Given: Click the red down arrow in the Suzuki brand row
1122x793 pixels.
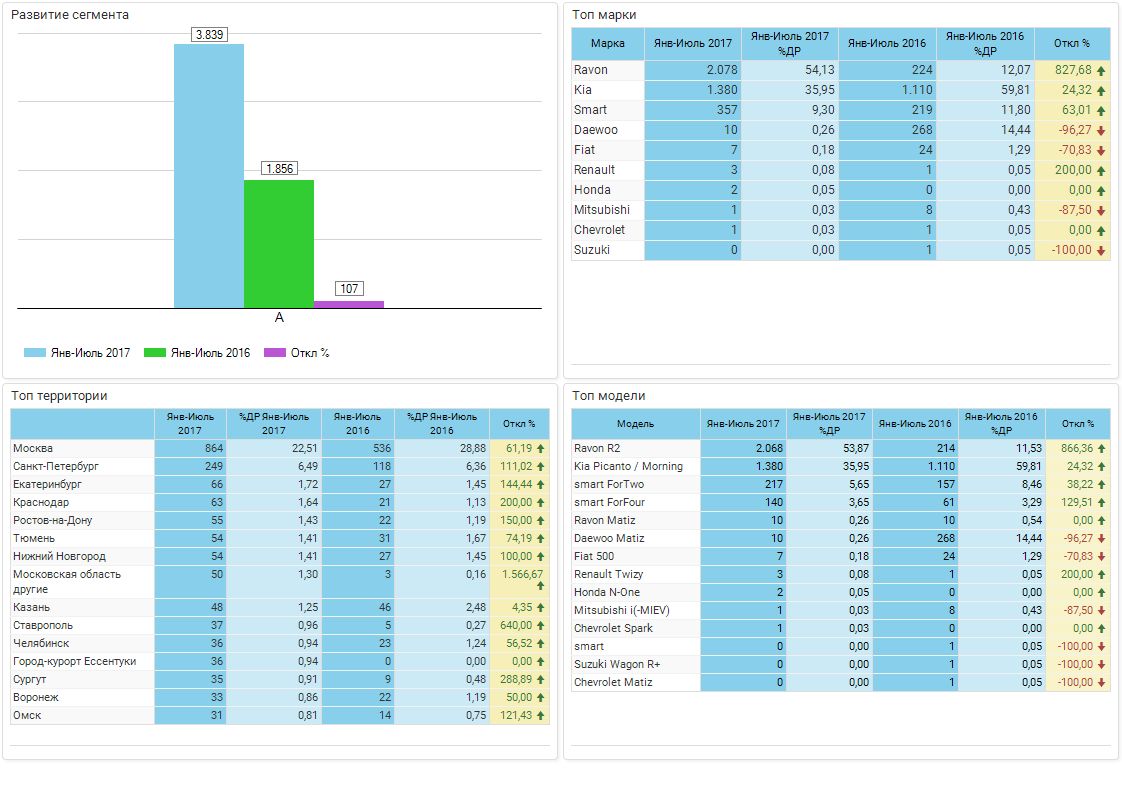Looking at the screenshot, I should [1101, 251].
